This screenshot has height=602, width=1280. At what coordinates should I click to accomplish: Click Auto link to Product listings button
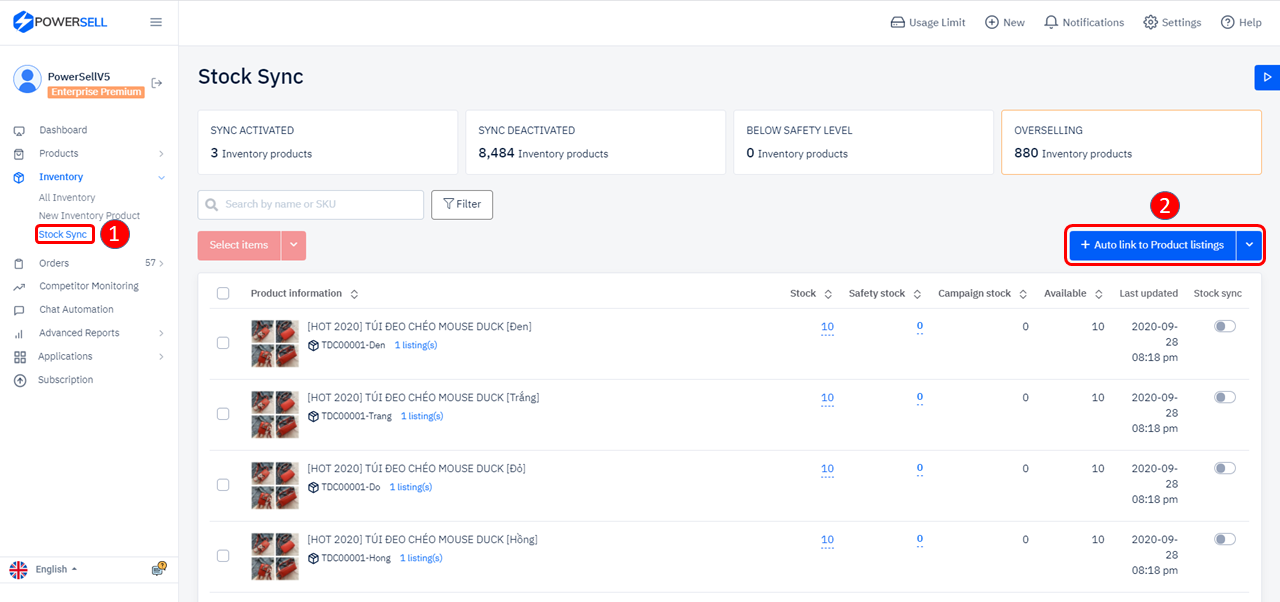click(x=1152, y=245)
